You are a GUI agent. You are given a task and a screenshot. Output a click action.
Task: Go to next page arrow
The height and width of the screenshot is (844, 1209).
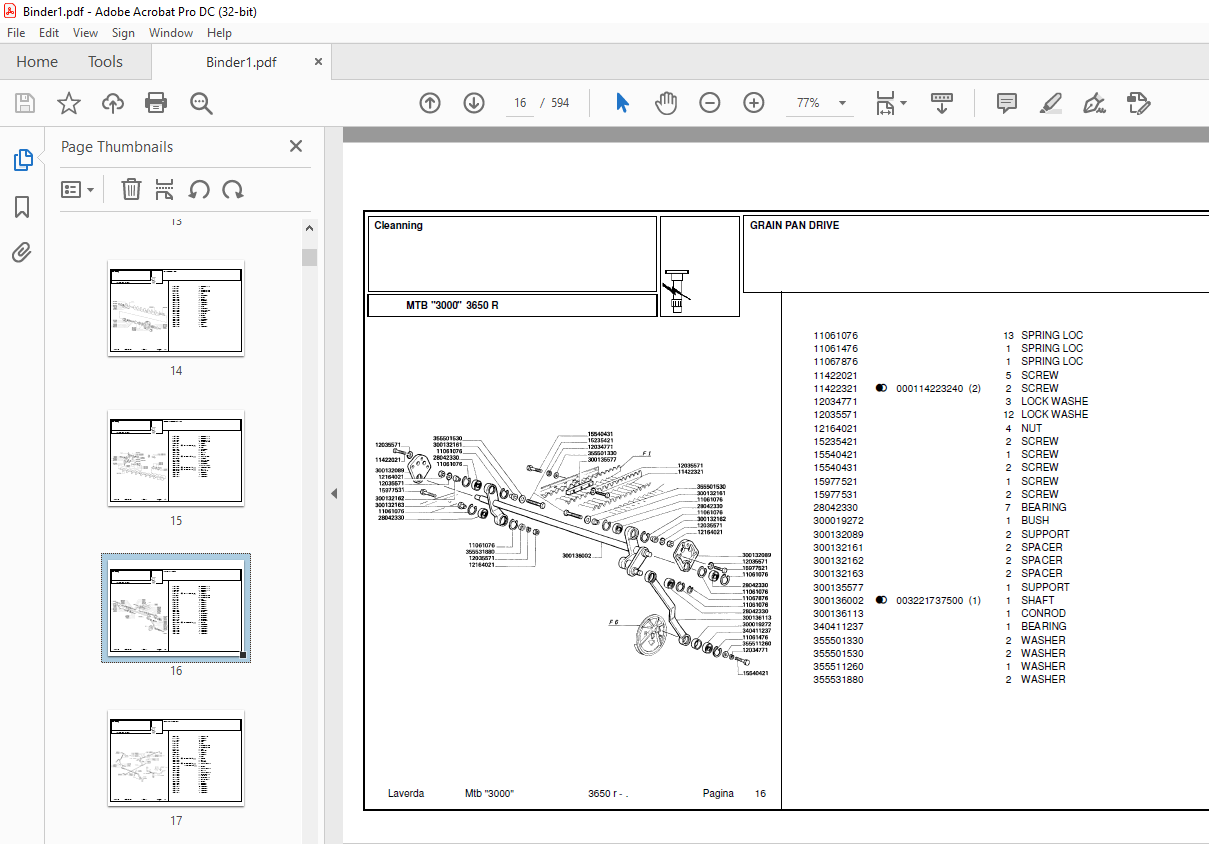click(474, 103)
